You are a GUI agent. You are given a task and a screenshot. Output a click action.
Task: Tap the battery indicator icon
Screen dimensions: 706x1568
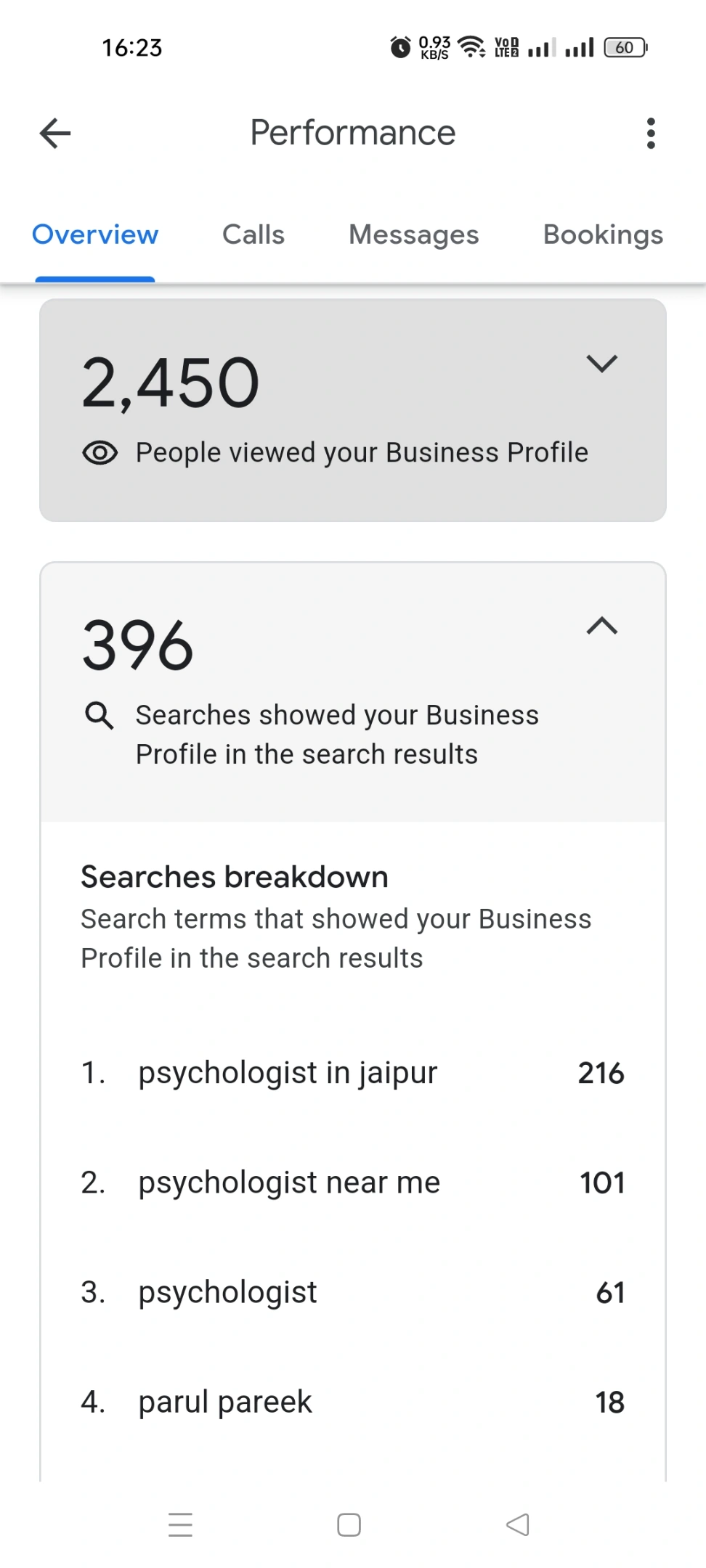625,48
